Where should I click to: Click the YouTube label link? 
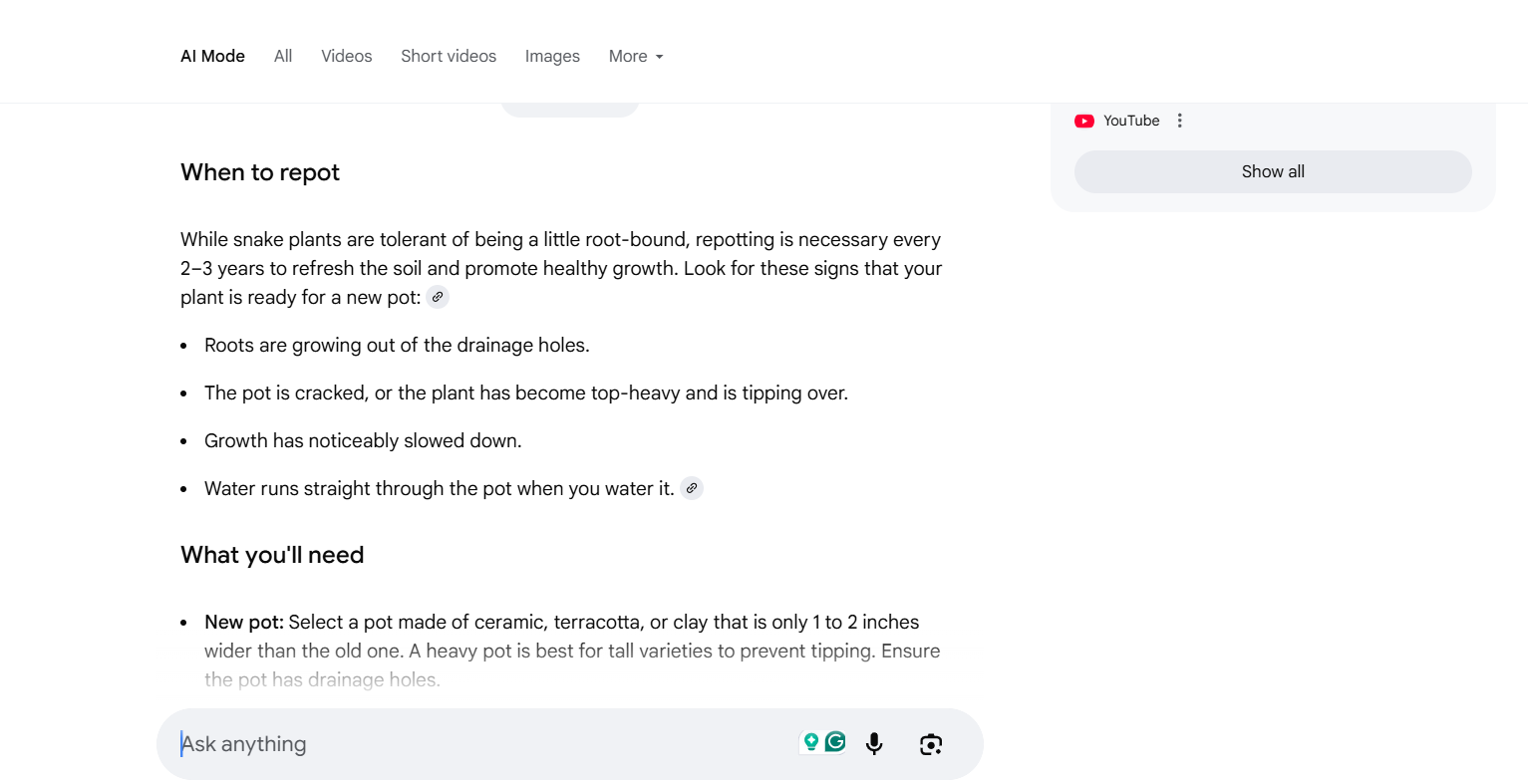pos(1129,120)
